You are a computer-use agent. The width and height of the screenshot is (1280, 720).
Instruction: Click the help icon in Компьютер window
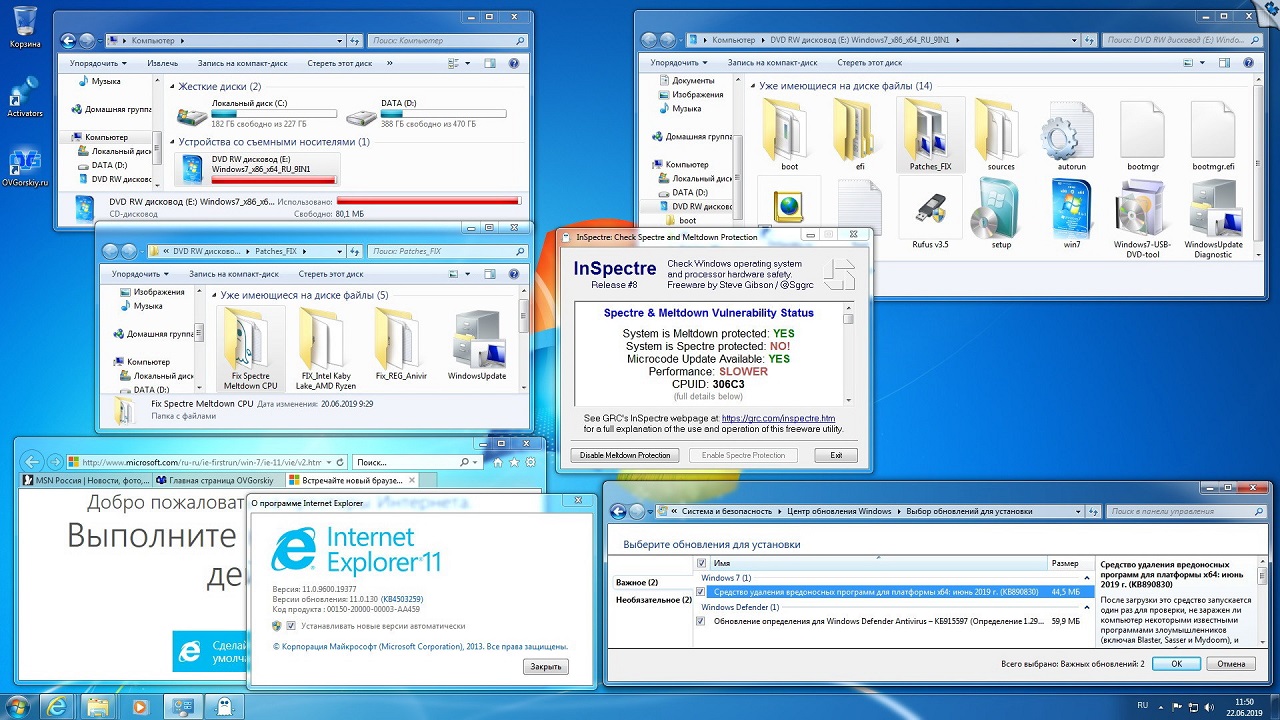click(x=513, y=63)
